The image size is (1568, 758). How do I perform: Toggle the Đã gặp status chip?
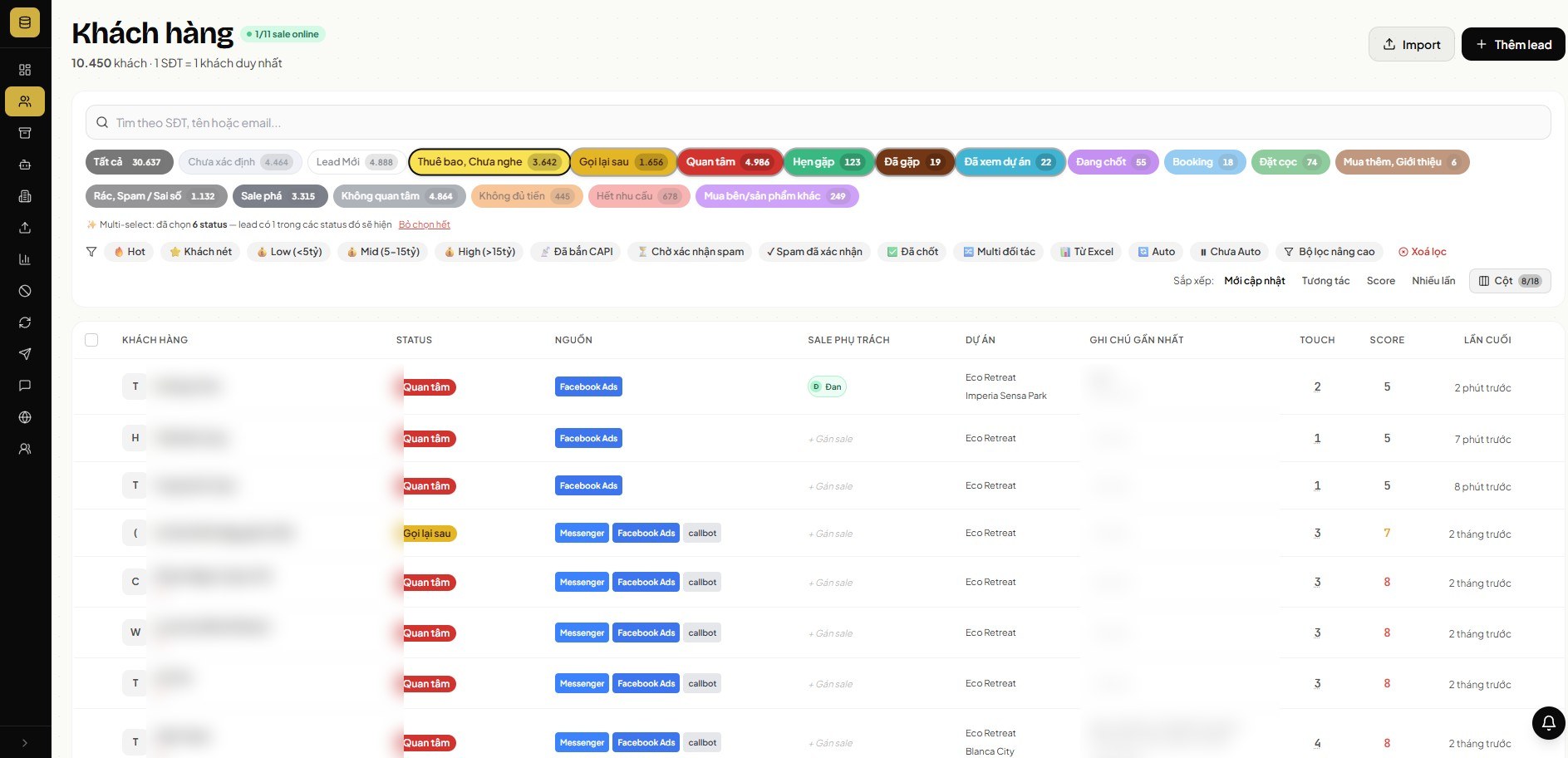(x=913, y=162)
